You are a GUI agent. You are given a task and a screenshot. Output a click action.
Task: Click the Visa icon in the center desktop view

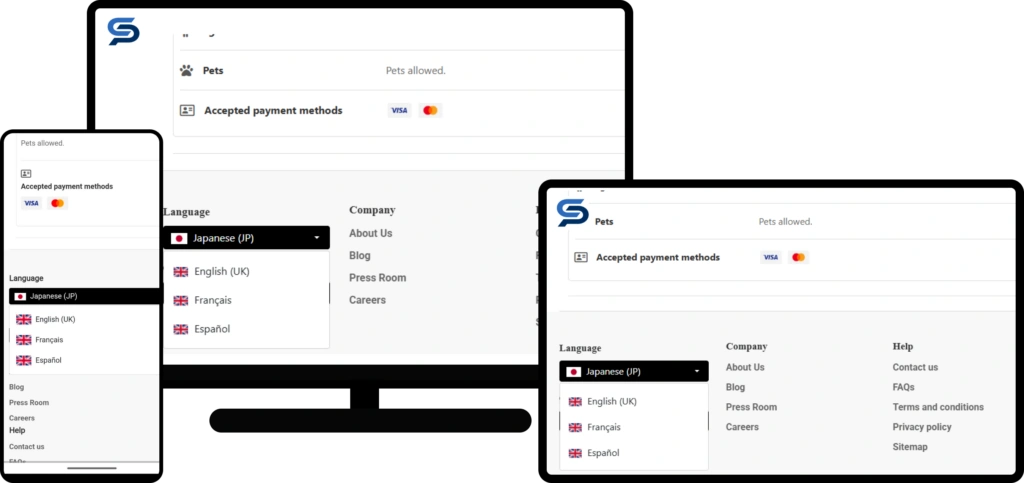pyautogui.click(x=399, y=110)
